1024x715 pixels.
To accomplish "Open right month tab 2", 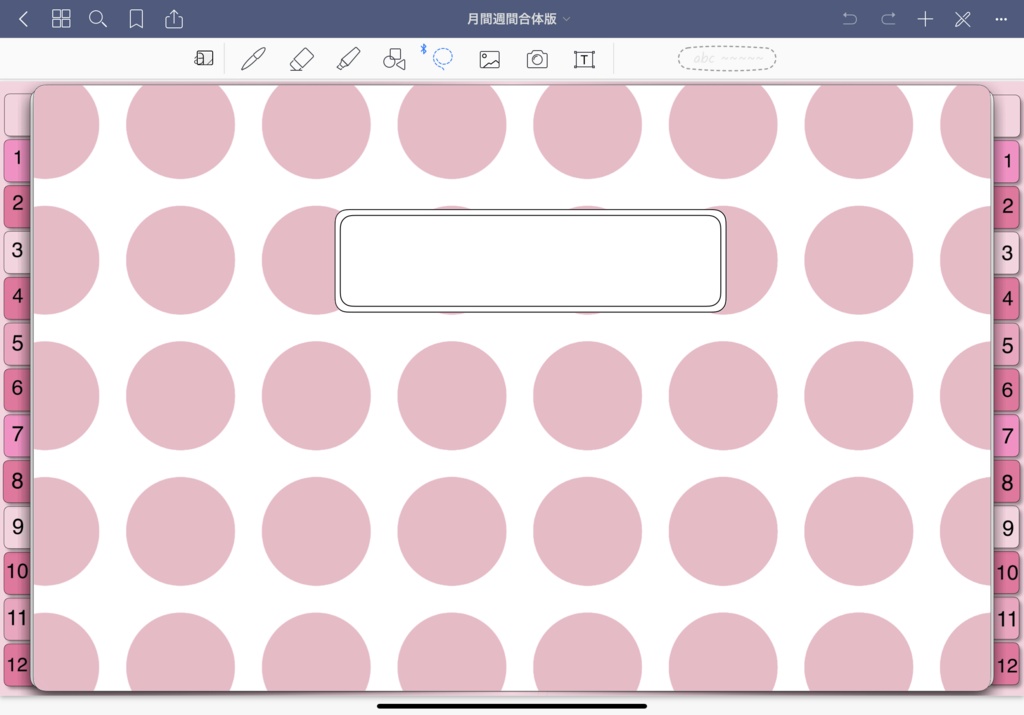I will click(1007, 207).
